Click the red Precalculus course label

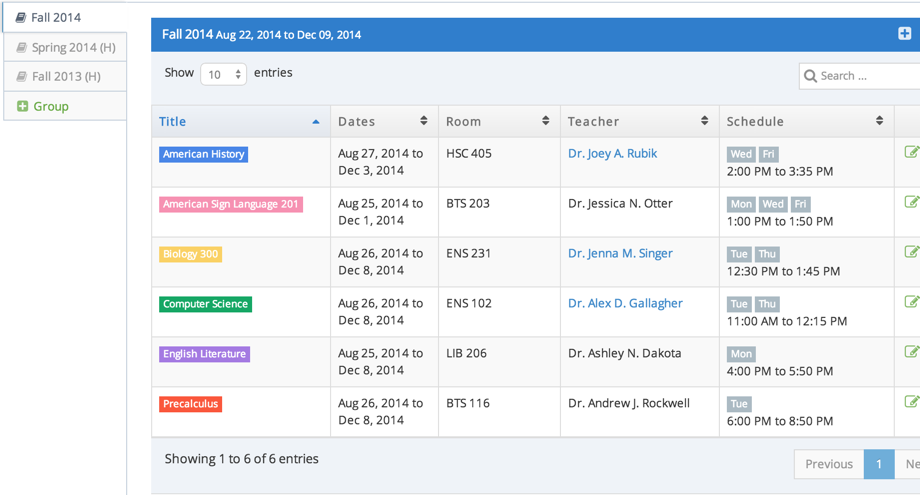190,404
